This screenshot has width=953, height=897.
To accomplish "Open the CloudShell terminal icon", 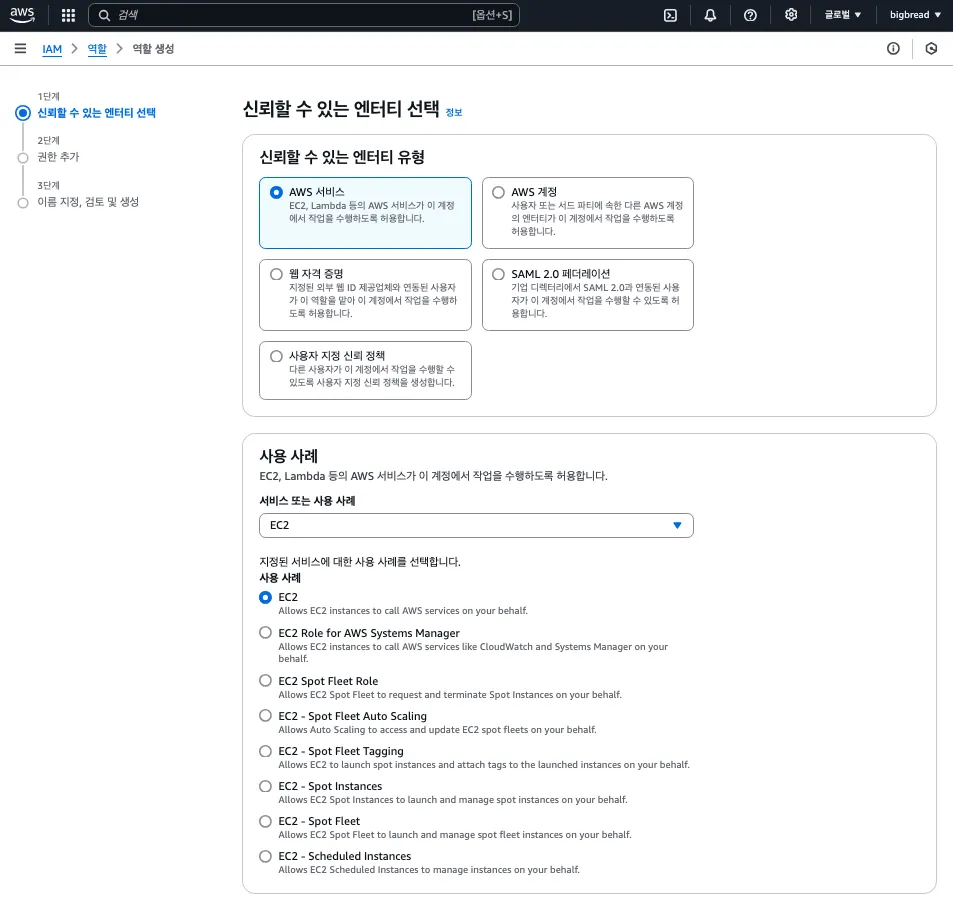I will [x=670, y=15].
